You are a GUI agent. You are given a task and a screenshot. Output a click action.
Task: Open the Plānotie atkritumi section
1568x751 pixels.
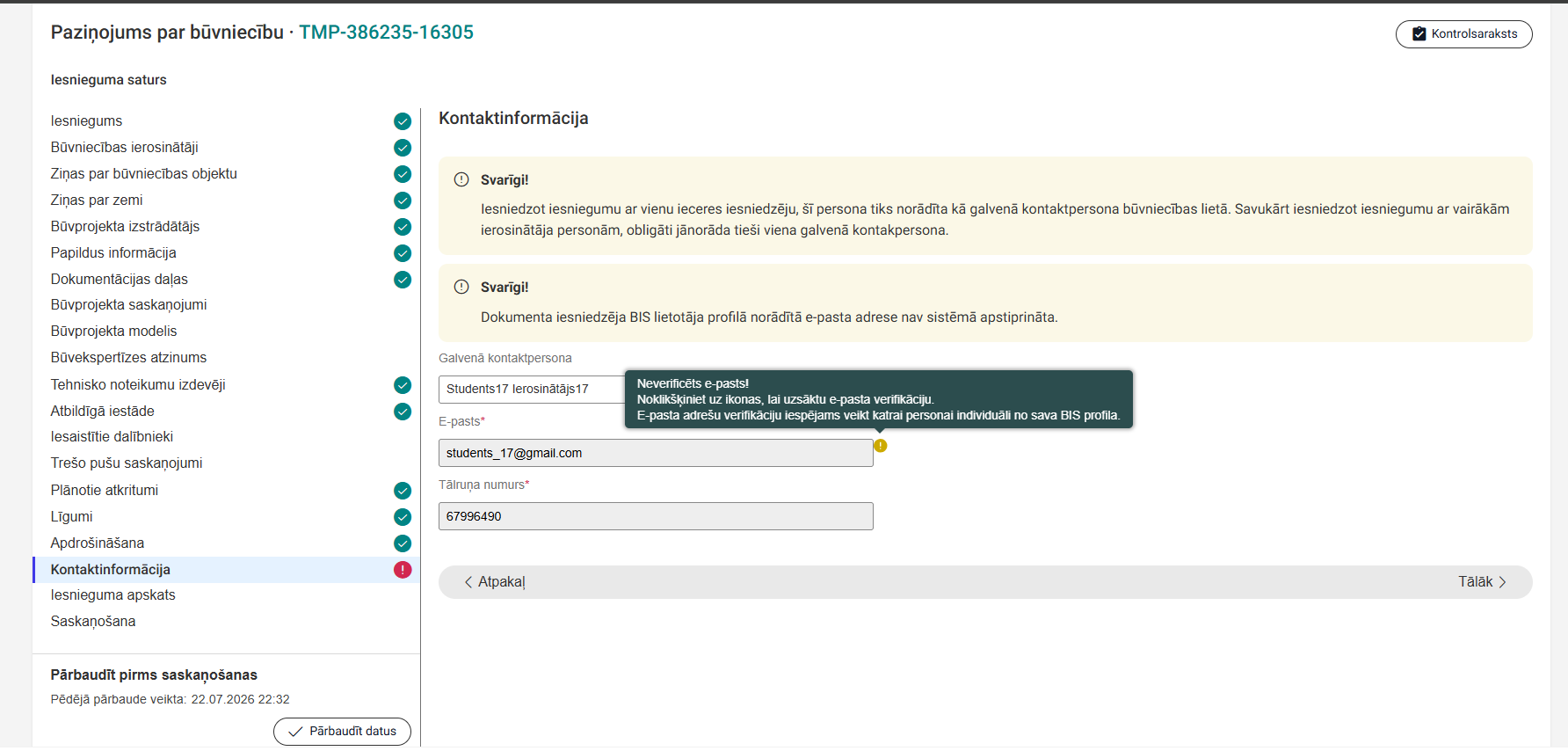pos(105,491)
